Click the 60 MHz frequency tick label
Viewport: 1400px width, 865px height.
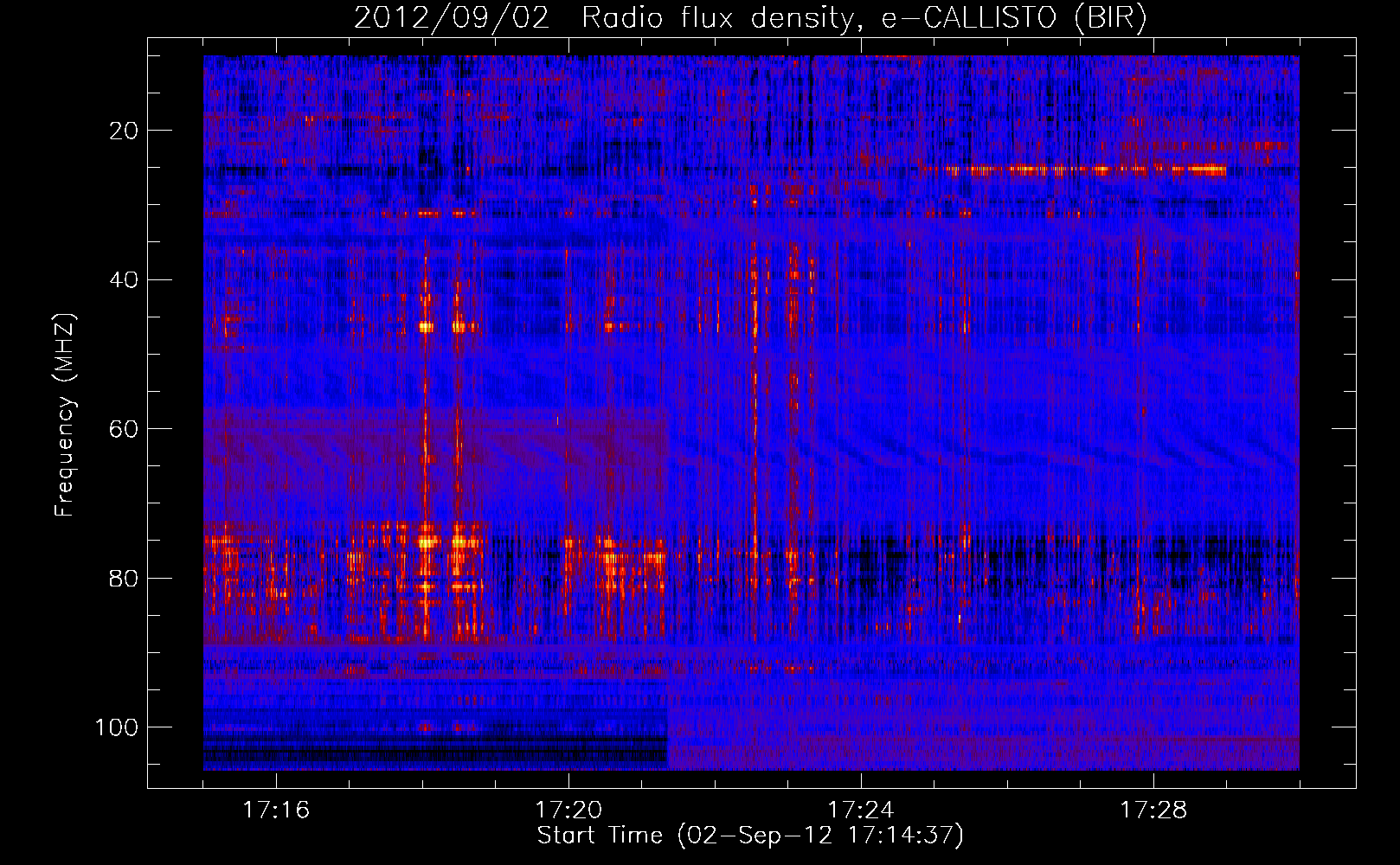[125, 429]
